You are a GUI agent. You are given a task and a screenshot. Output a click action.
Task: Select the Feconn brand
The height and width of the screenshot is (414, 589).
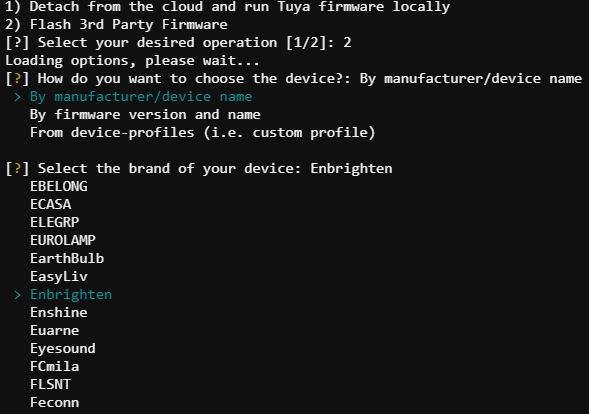tap(54, 403)
